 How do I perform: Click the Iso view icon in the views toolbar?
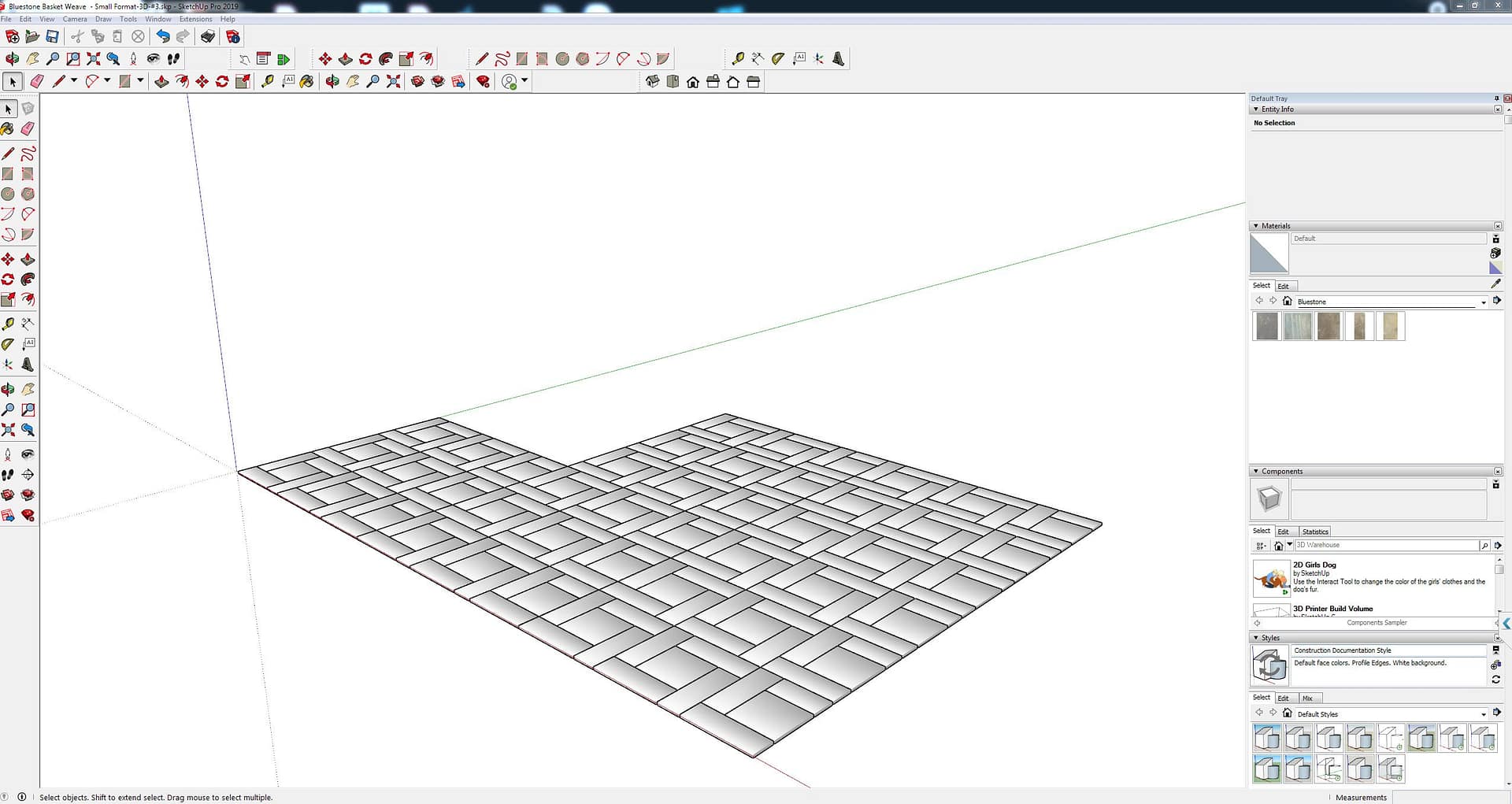pyautogui.click(x=652, y=82)
